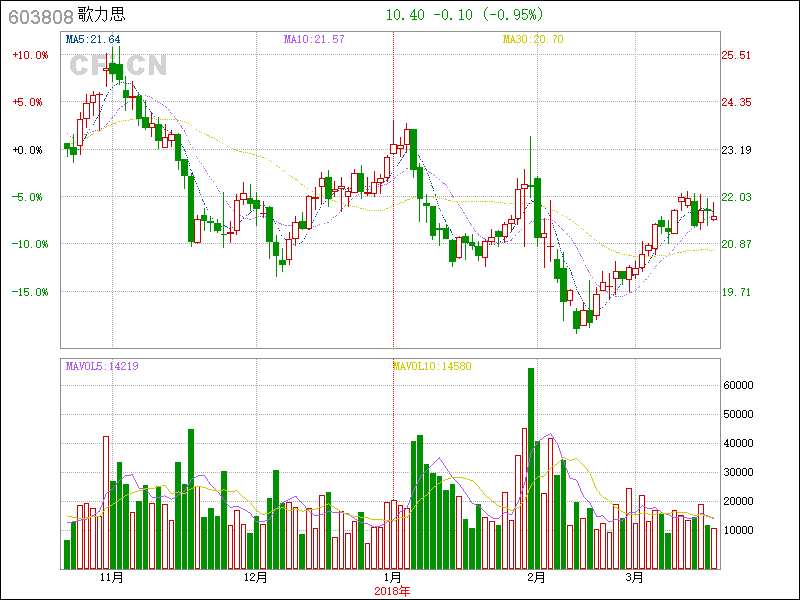Select the MAVOL5:14219 volume indicator label
Screen dimensions: 800x600
(x=102, y=366)
